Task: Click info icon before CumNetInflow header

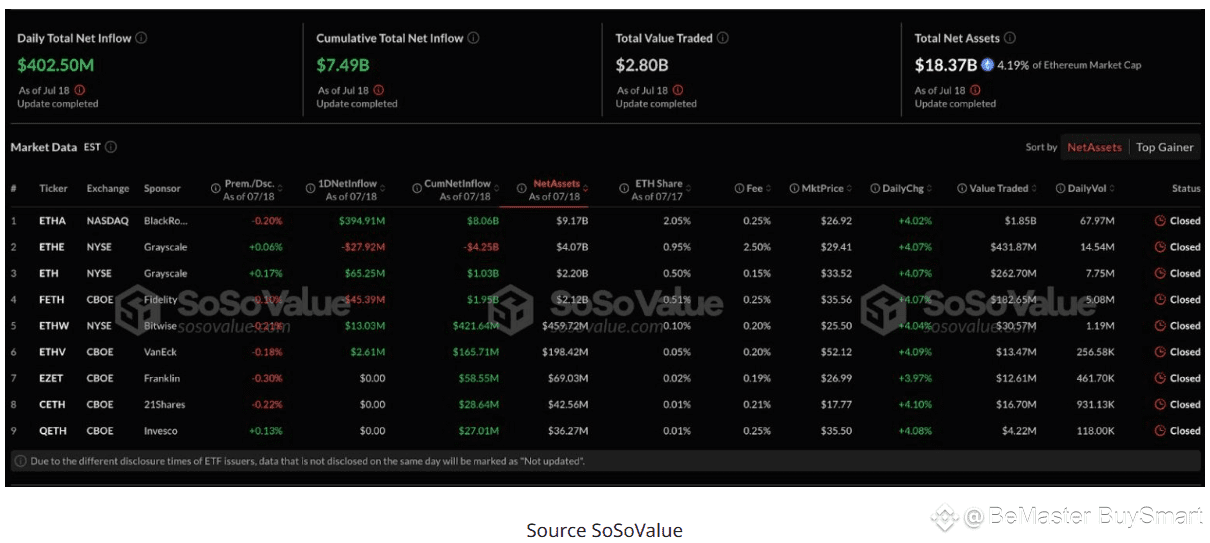Action: [x=417, y=188]
